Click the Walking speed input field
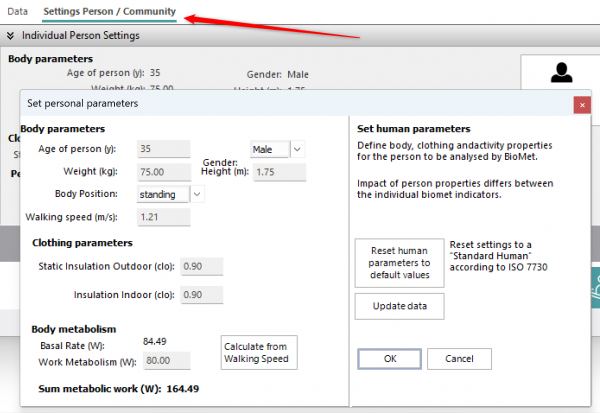This screenshot has height=413, width=600. (x=164, y=217)
